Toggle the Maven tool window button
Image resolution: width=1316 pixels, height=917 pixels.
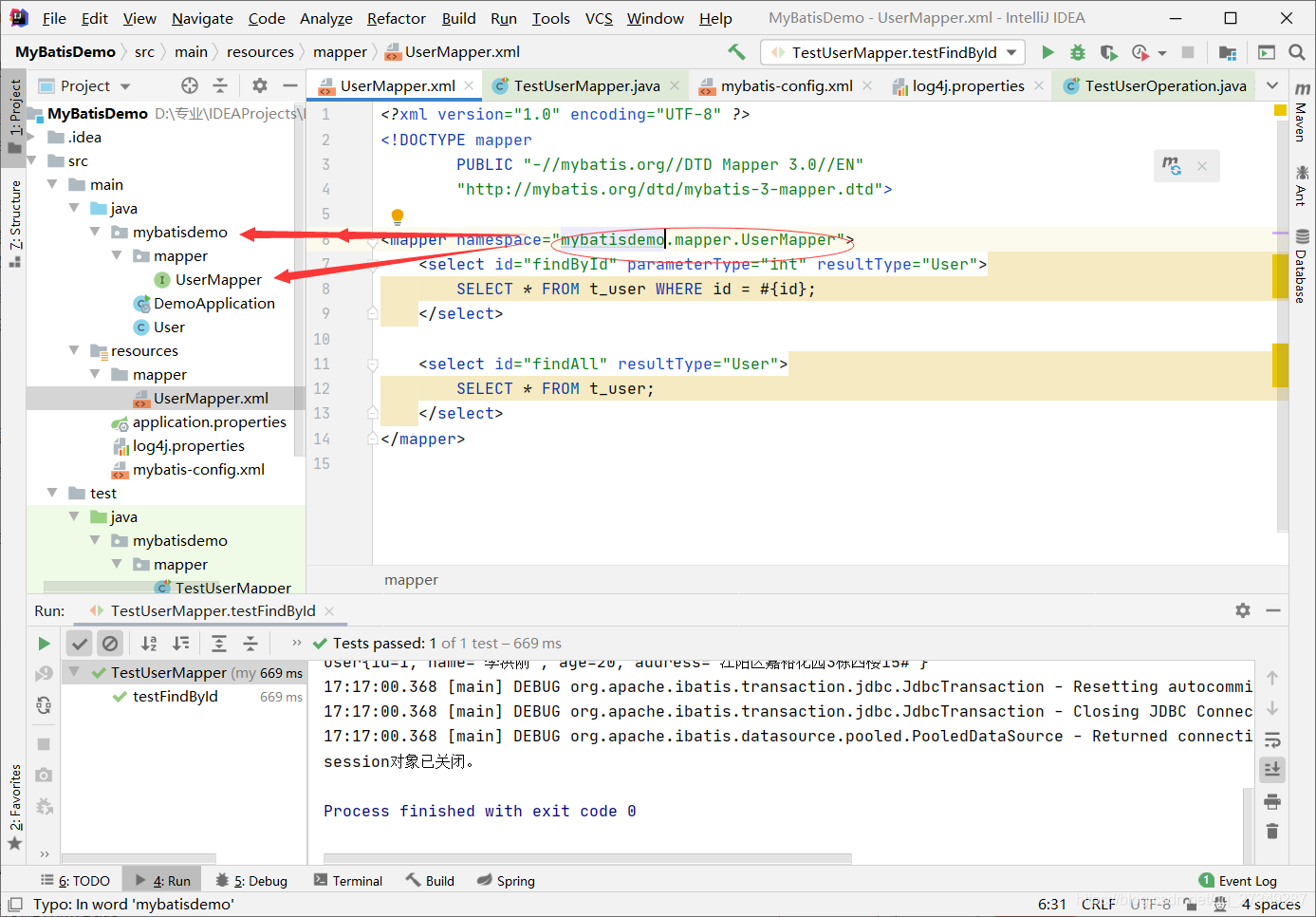1302,112
